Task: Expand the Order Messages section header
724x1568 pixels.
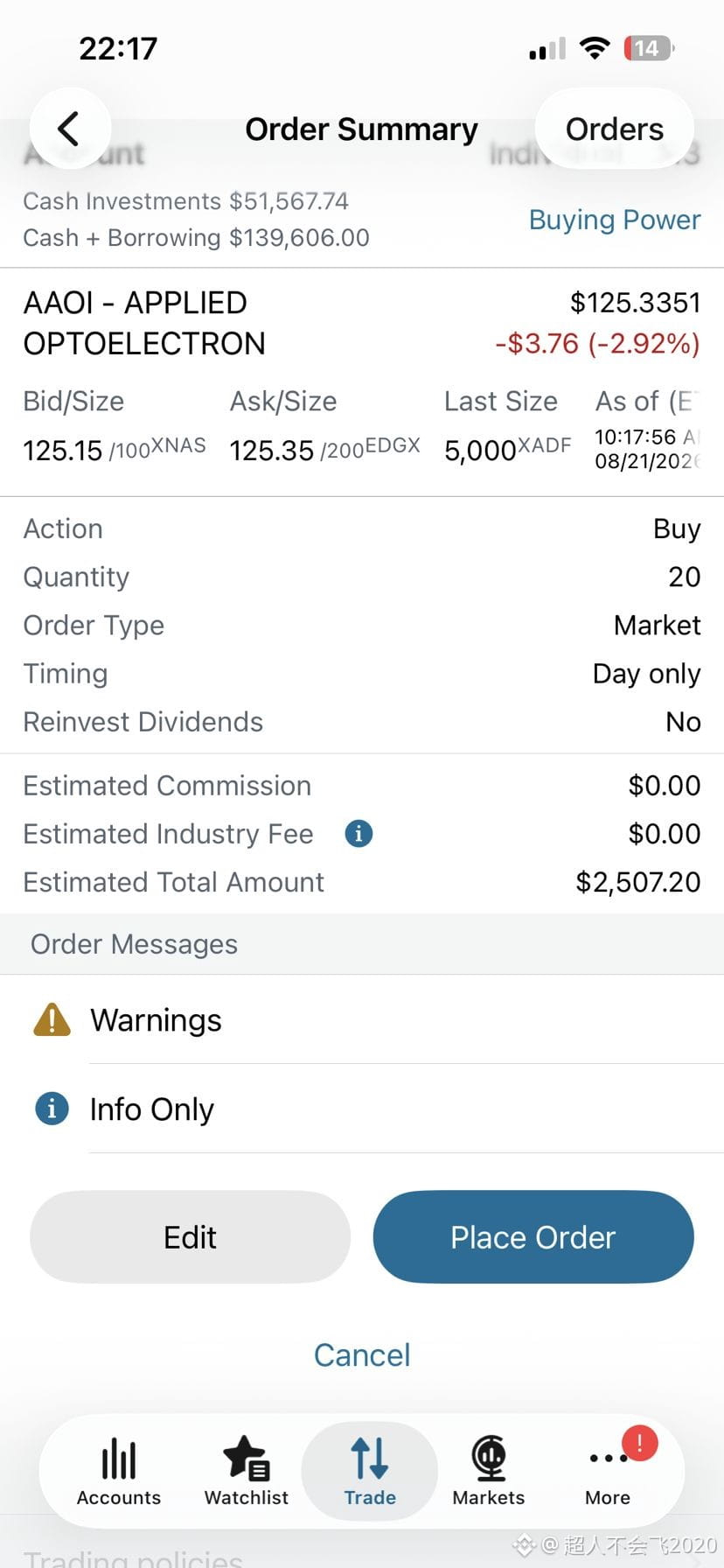Action: click(362, 944)
